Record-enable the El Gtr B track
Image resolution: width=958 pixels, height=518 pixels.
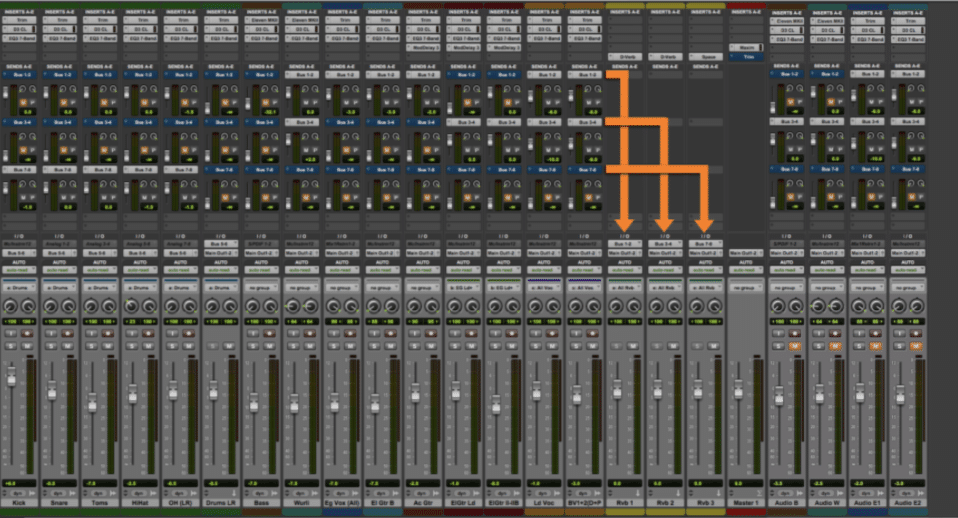pyautogui.click(x=390, y=334)
